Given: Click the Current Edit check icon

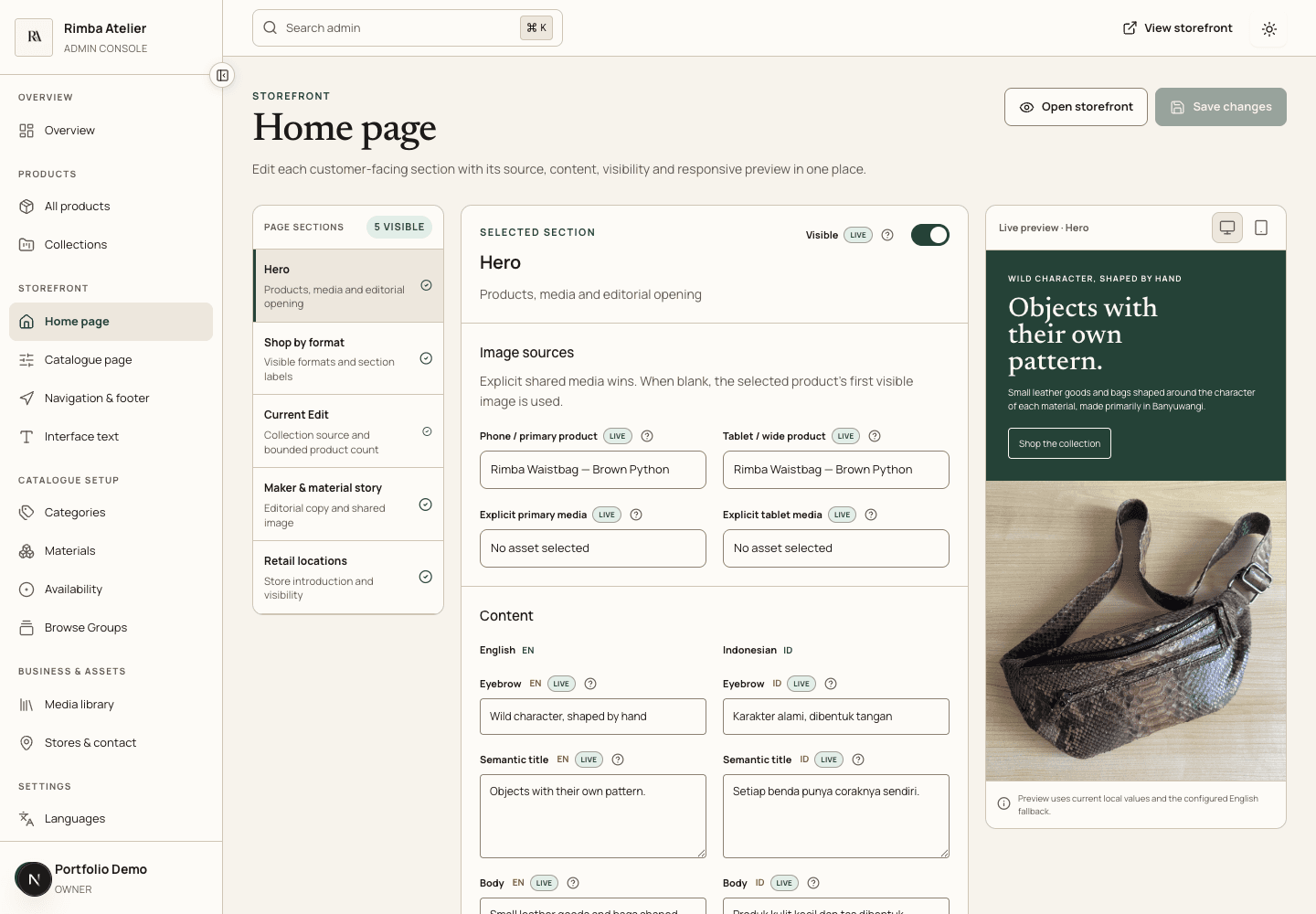Looking at the screenshot, I should [x=427, y=431].
